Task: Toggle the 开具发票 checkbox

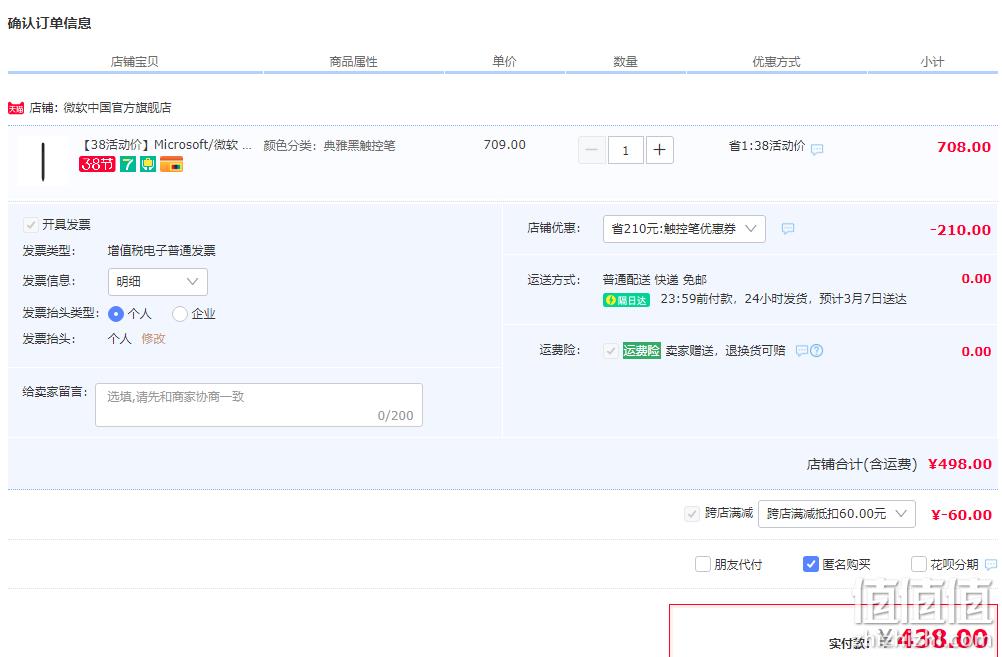Action: (30, 224)
